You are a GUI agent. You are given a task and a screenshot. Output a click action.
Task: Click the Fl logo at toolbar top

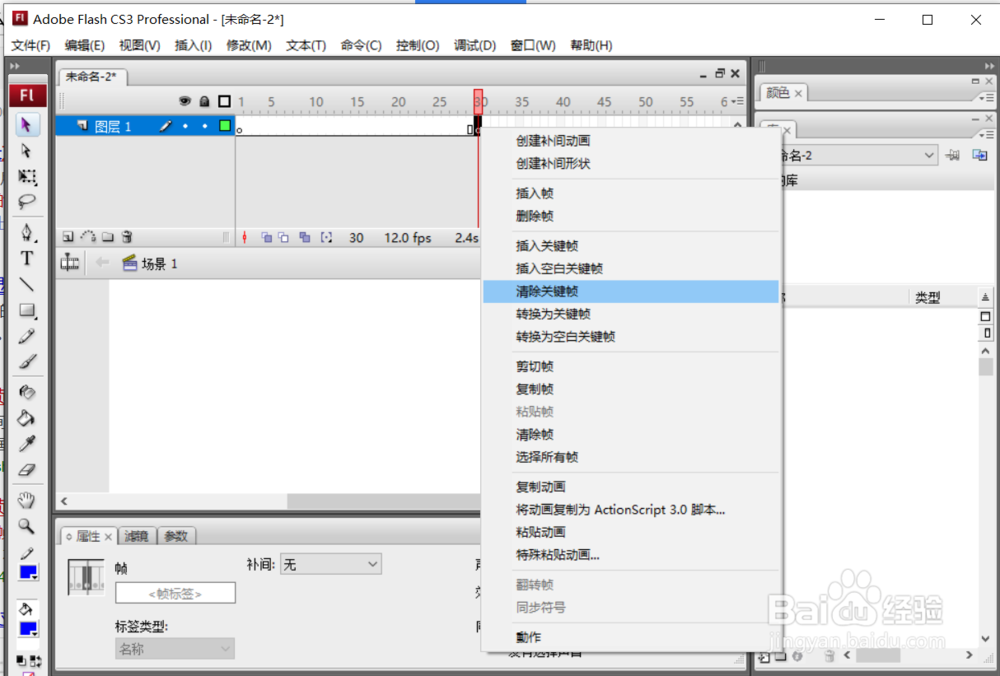(27, 96)
